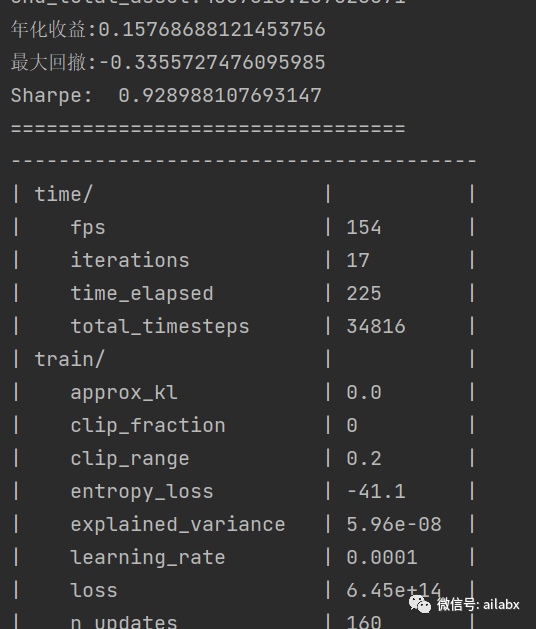Select the 年化收益 value 0.15768688121453756
Viewport: 536px width, 629px height.
pyautogui.click(x=212, y=30)
